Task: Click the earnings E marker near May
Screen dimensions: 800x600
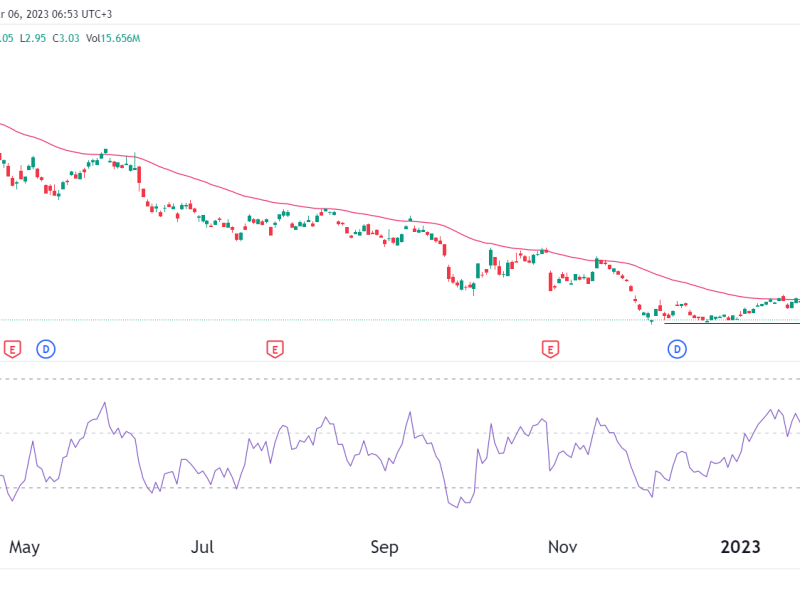Action: click(13, 349)
